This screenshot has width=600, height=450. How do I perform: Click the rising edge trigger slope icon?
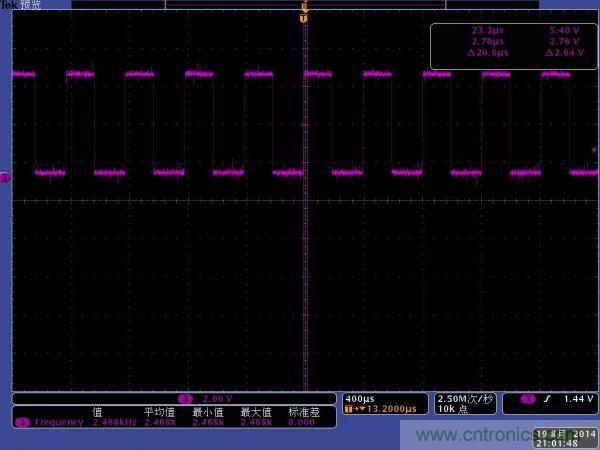tap(547, 398)
